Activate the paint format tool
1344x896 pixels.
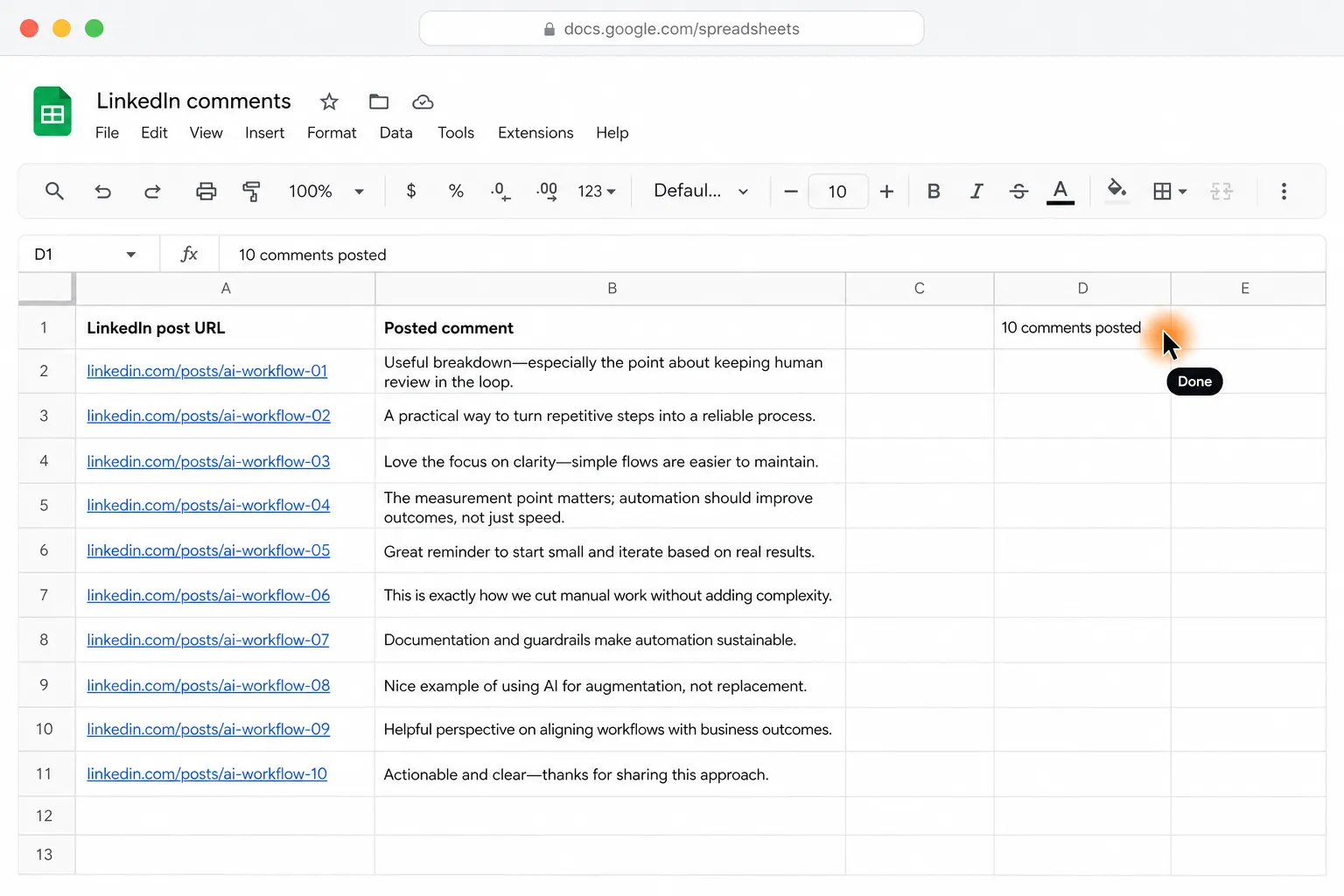(x=252, y=191)
